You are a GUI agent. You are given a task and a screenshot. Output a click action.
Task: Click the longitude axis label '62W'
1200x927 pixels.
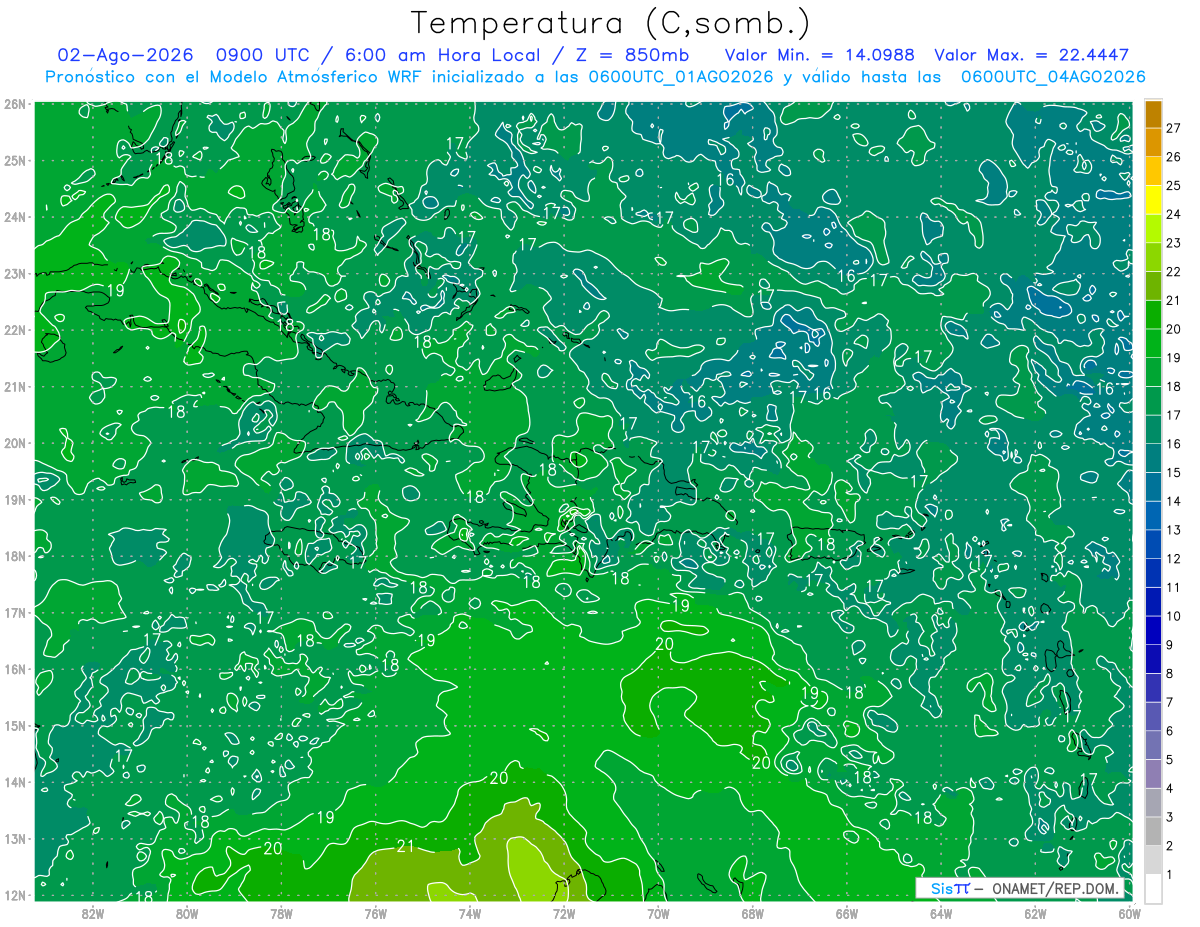pos(1035,913)
